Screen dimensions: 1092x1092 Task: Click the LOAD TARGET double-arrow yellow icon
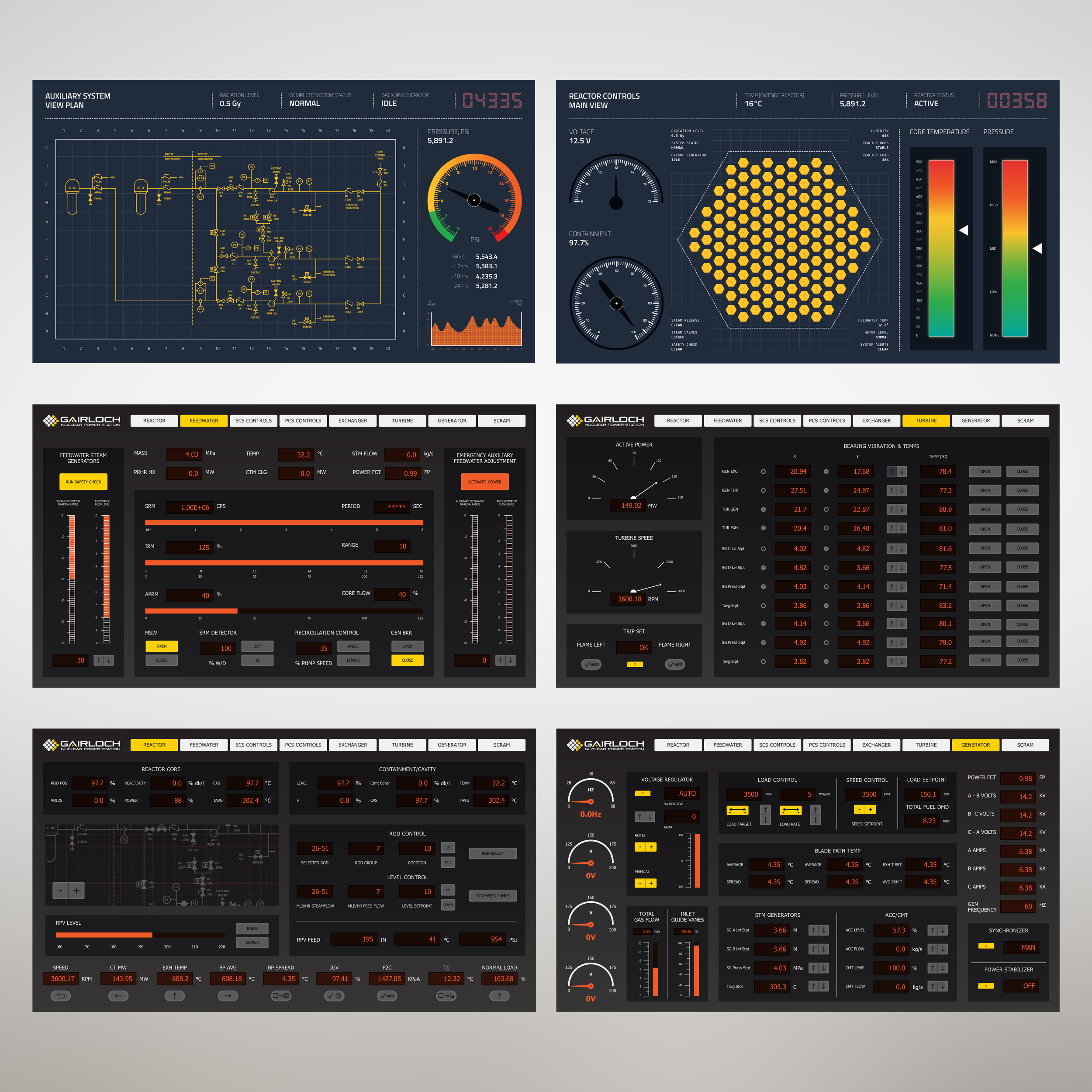pos(737,811)
